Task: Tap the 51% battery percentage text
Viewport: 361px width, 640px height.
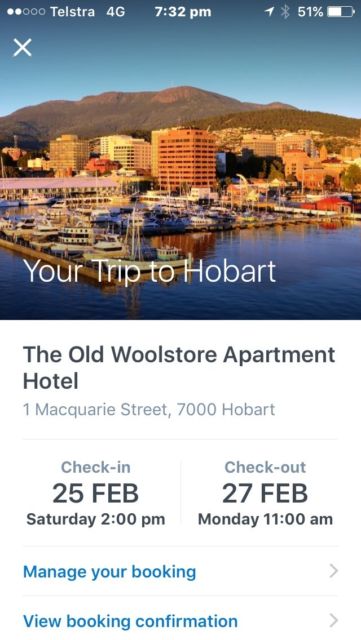Action: point(310,12)
